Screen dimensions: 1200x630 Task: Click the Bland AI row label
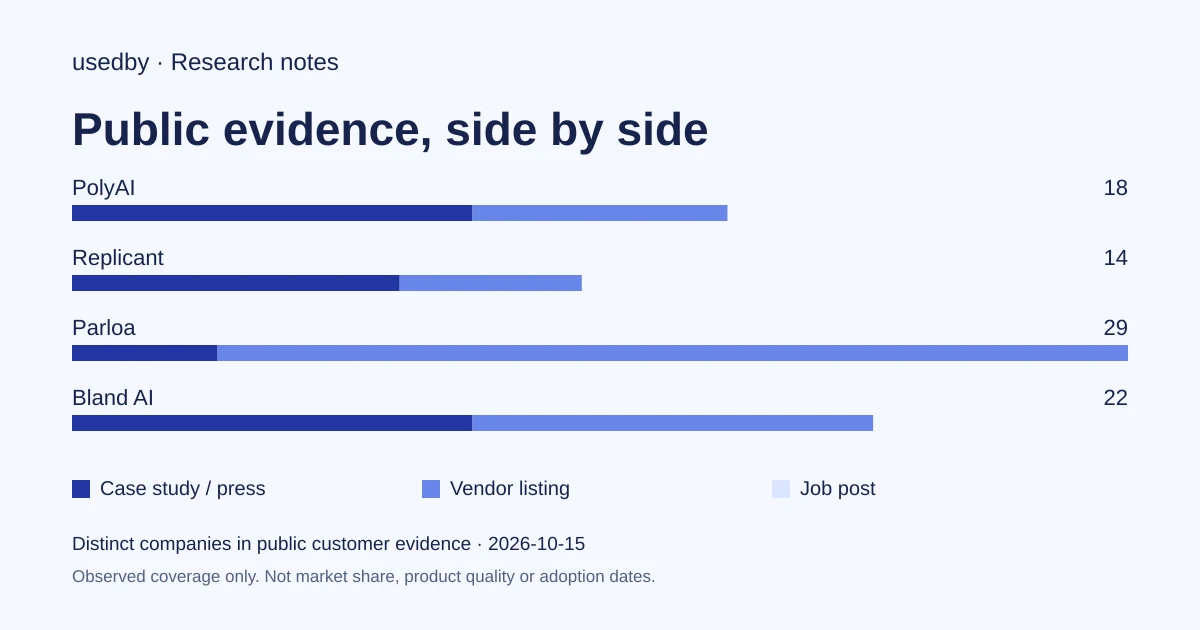(x=113, y=398)
